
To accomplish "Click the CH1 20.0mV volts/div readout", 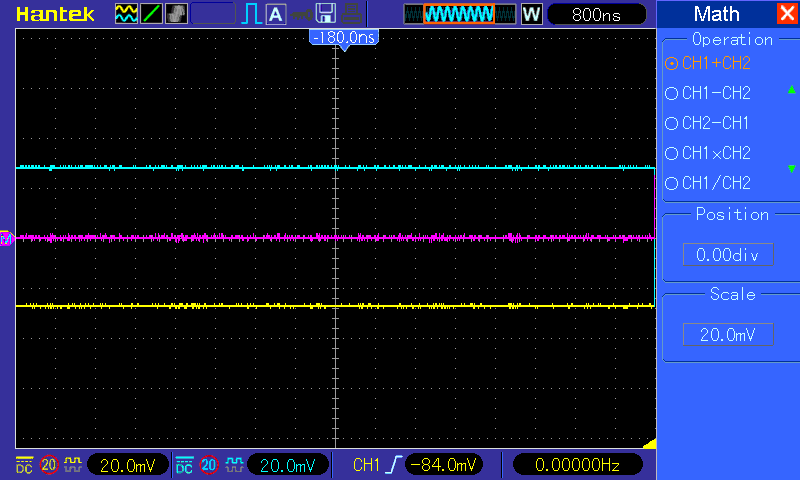I will (x=128, y=465).
